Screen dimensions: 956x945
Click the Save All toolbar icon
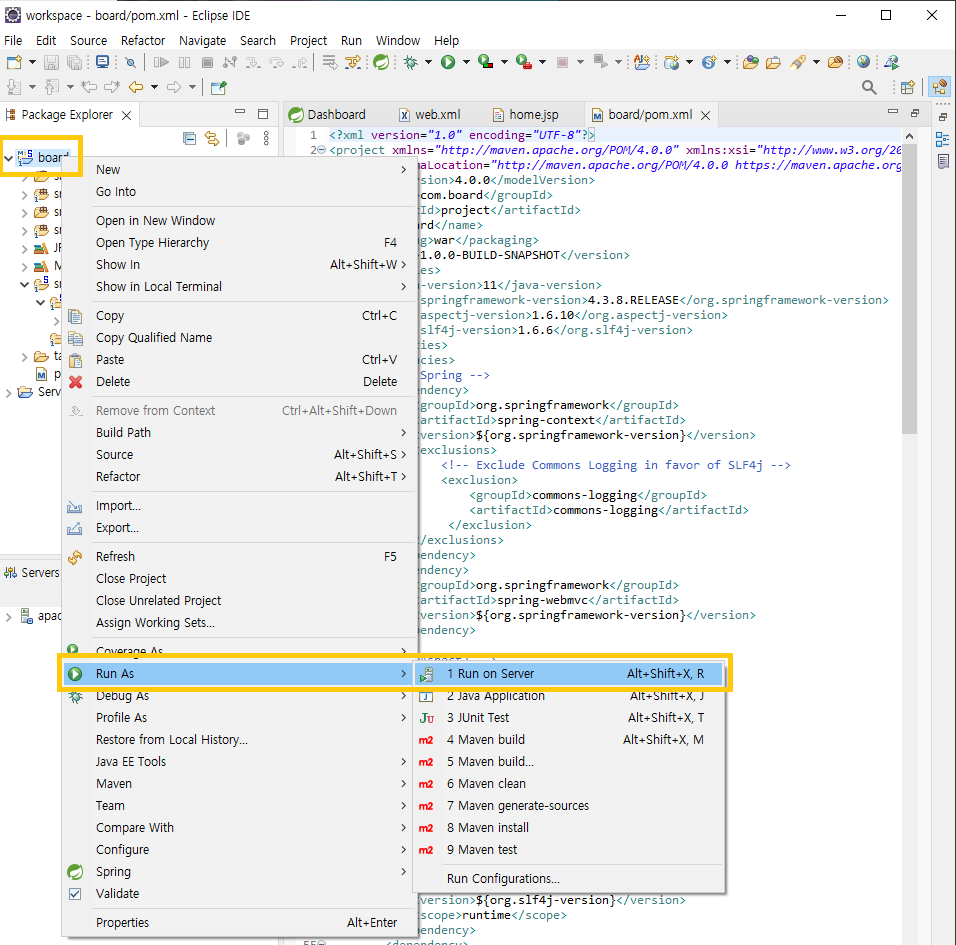click(x=74, y=62)
